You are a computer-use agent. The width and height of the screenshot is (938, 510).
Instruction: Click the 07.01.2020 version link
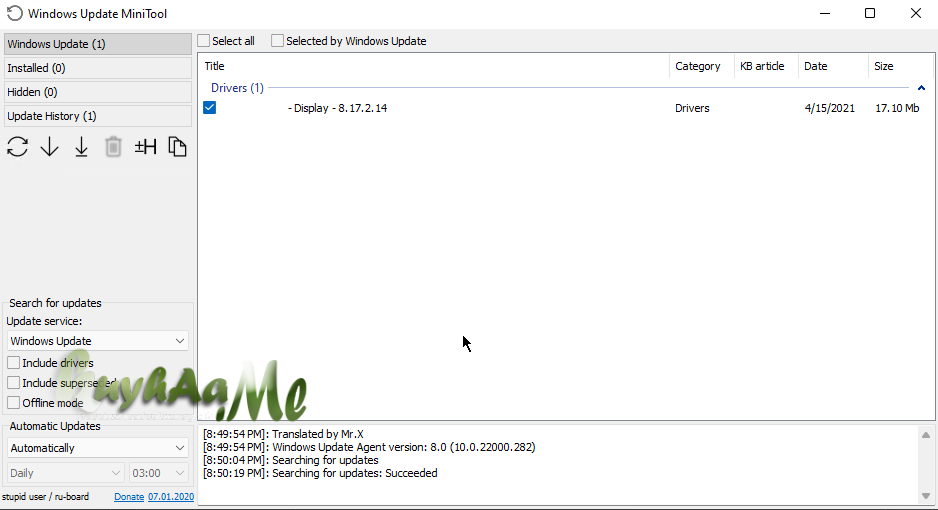tap(171, 497)
